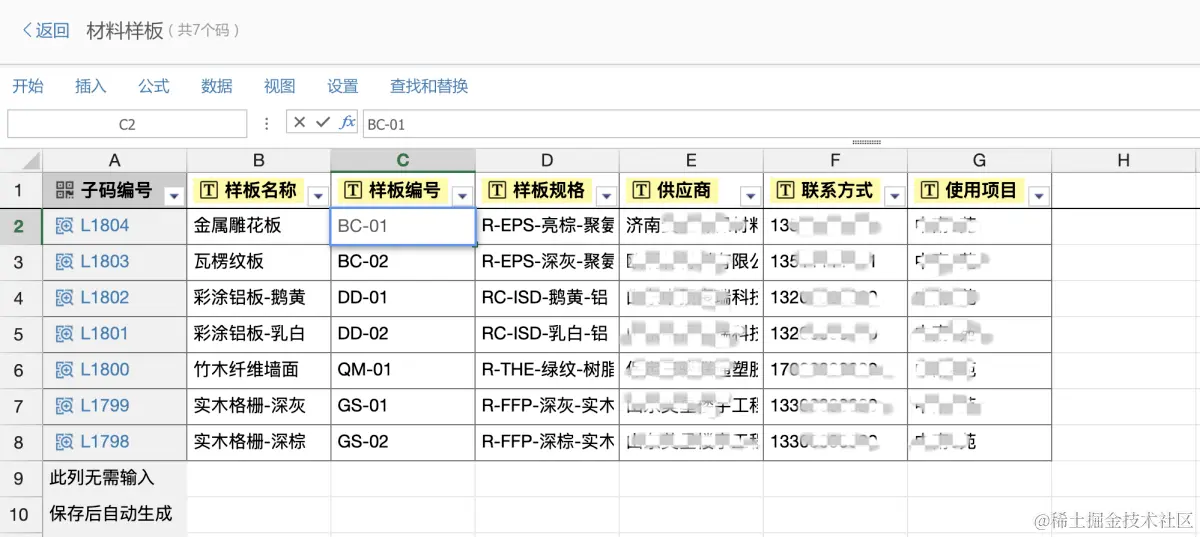
Task: Select cell 此列无需输入
Action: [115, 478]
